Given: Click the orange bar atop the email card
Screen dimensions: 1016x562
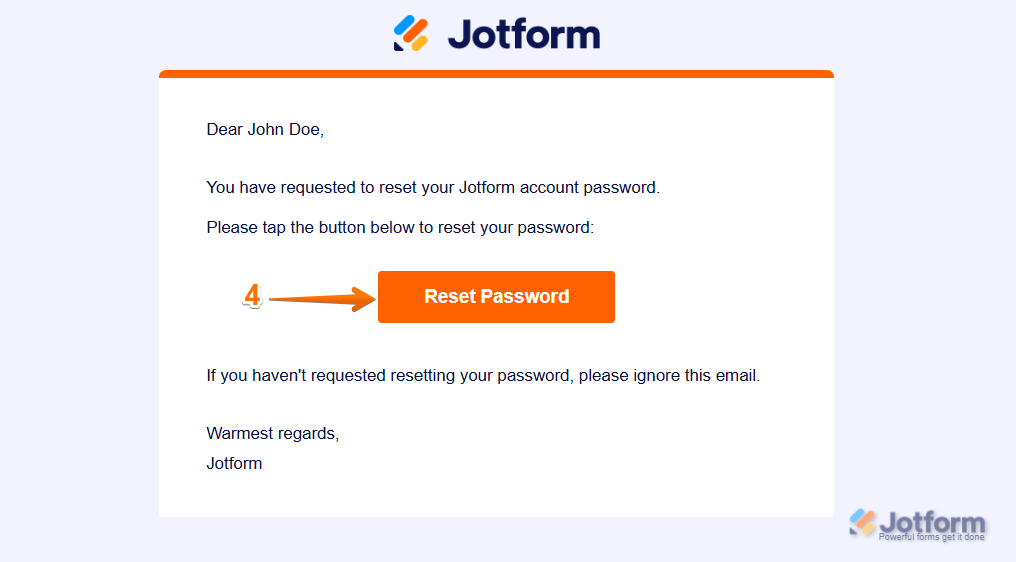Looking at the screenshot, I should tap(496, 74).
